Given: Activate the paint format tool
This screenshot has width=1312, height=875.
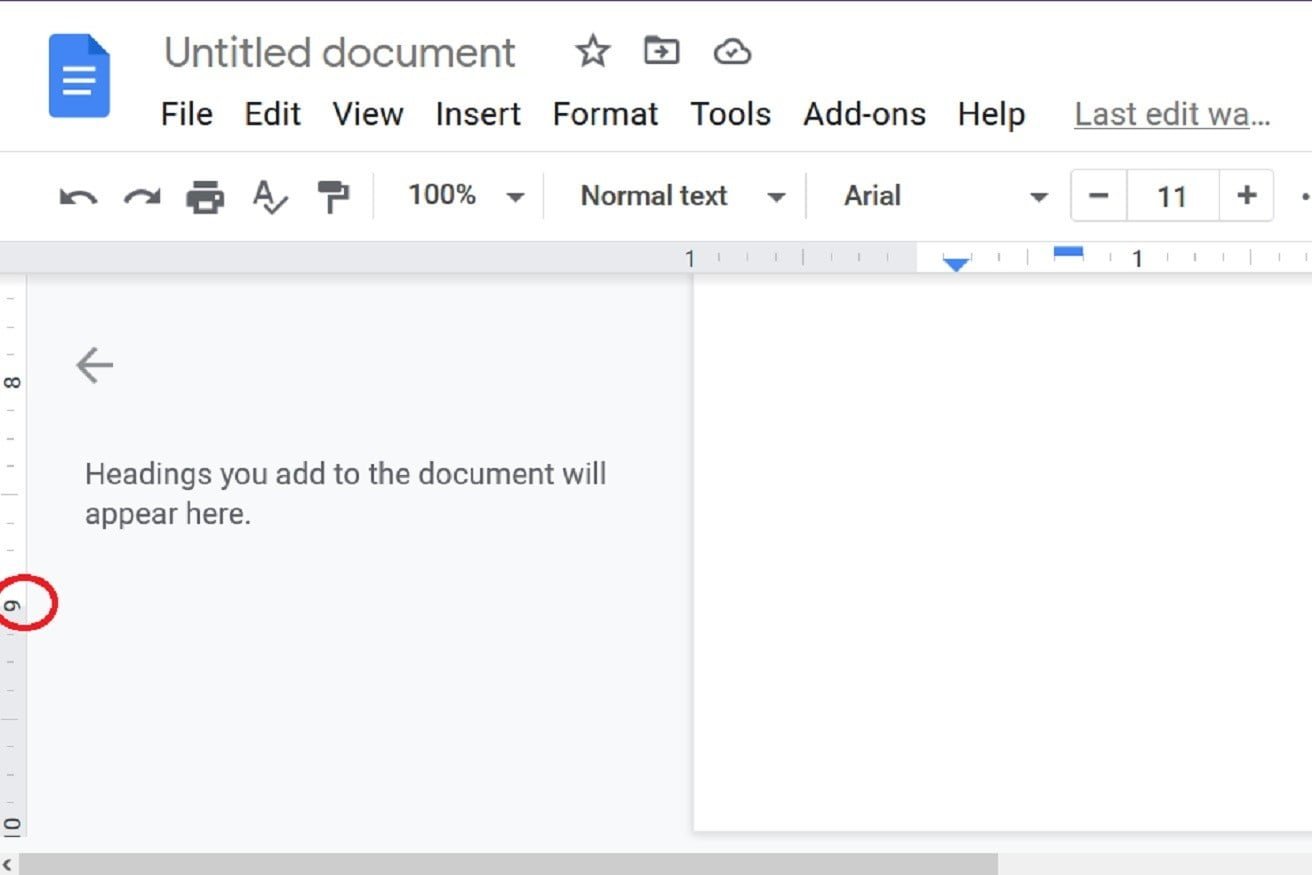Looking at the screenshot, I should tap(333, 196).
